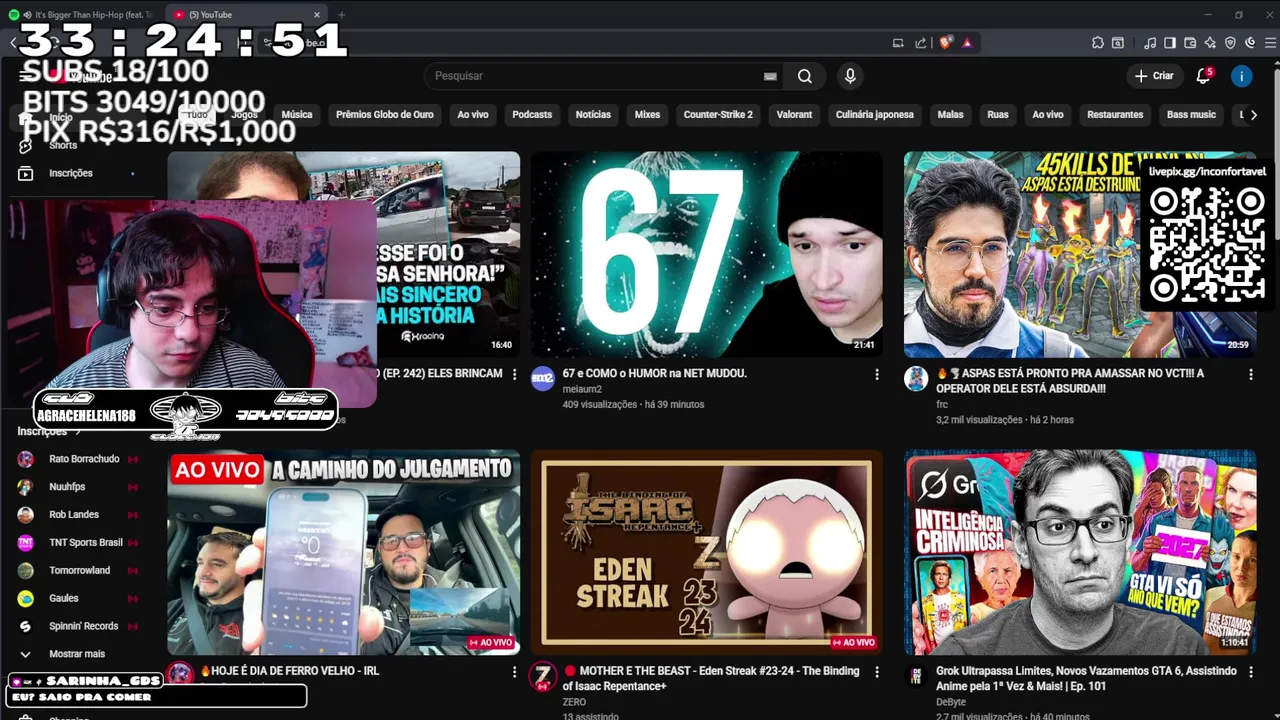
Task: Open more options for the Grok GTA 6 video
Action: [1250, 672]
